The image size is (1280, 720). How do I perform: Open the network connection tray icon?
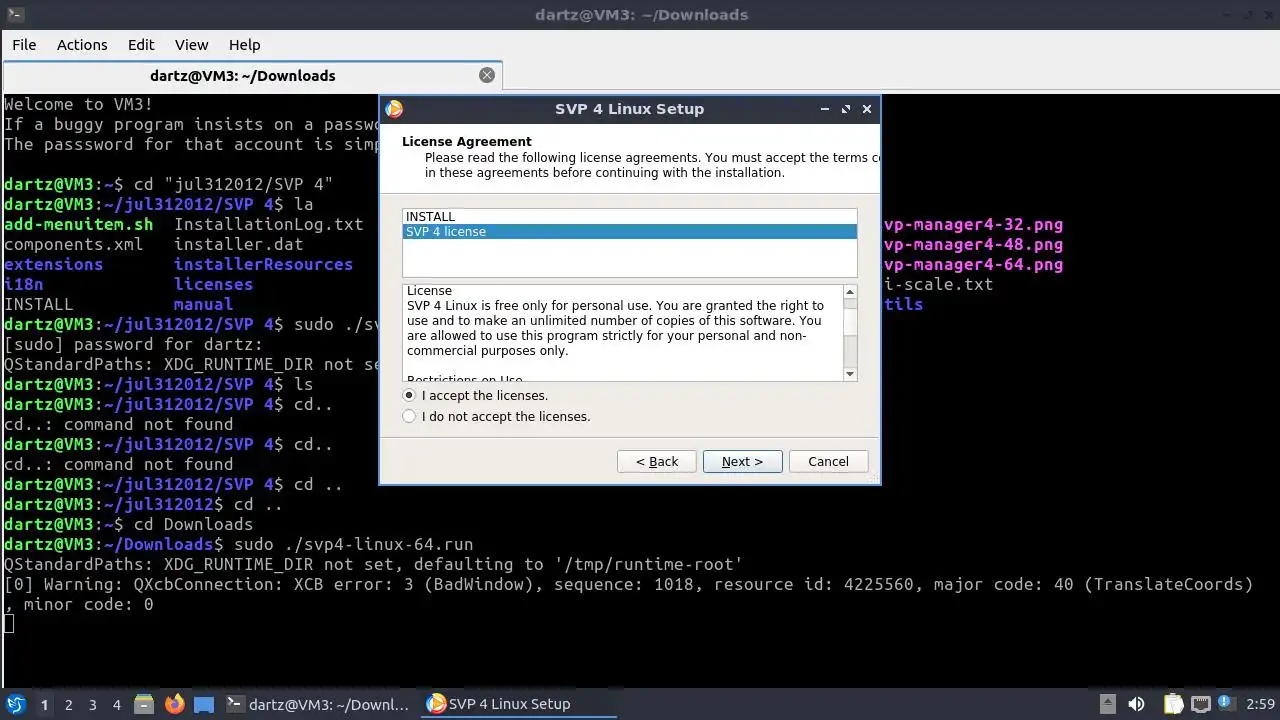click(x=1201, y=704)
